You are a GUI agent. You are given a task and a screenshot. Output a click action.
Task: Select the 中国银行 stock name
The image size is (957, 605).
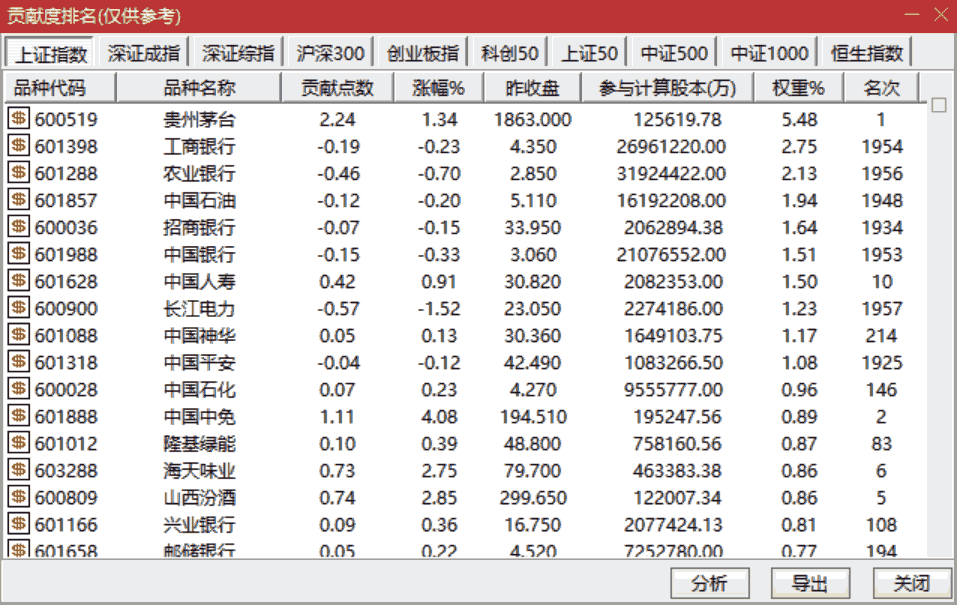click(199, 254)
